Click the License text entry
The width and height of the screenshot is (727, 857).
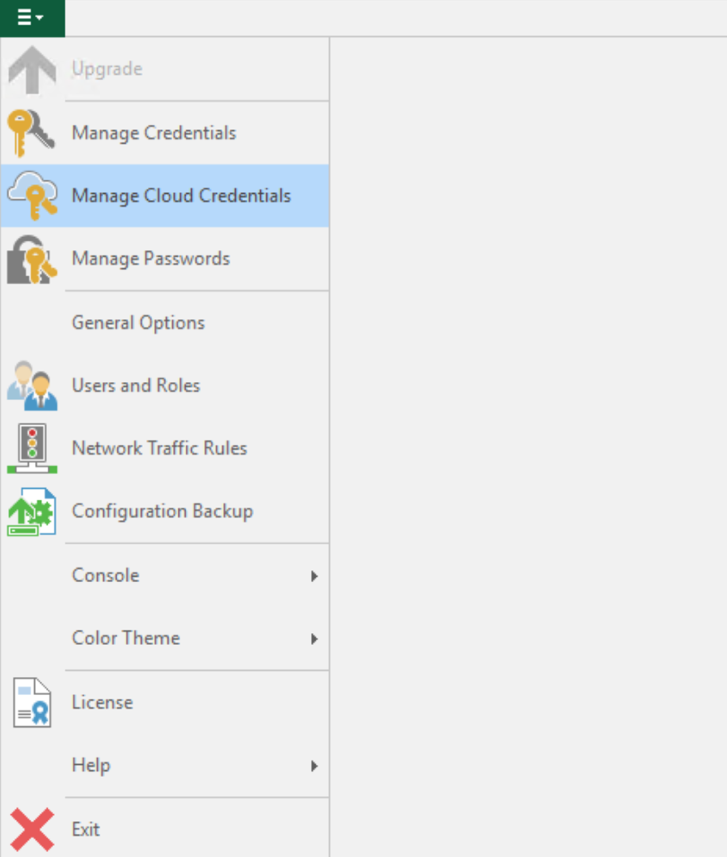tap(102, 702)
